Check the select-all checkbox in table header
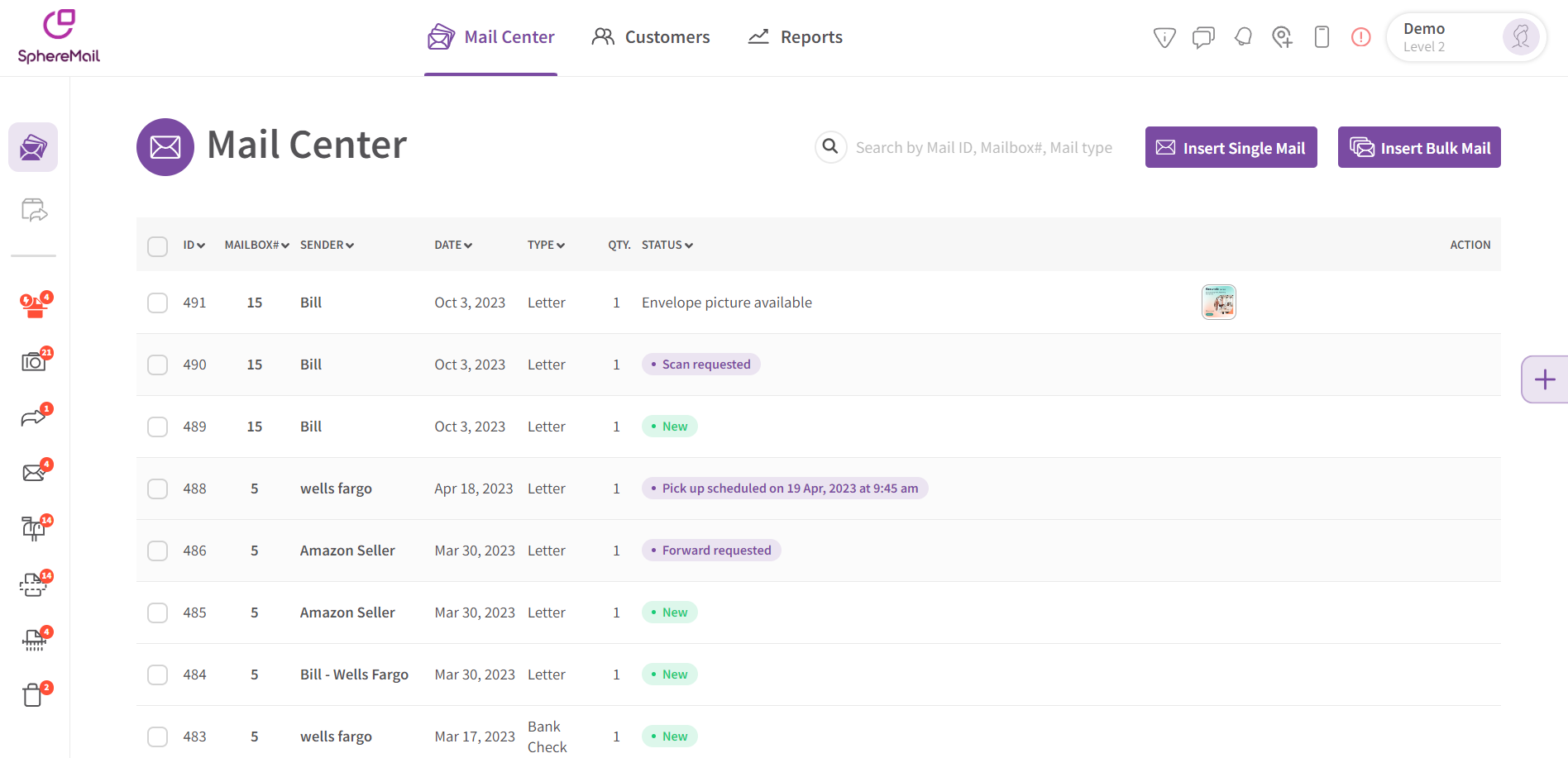This screenshot has width=1568, height=758. (157, 246)
